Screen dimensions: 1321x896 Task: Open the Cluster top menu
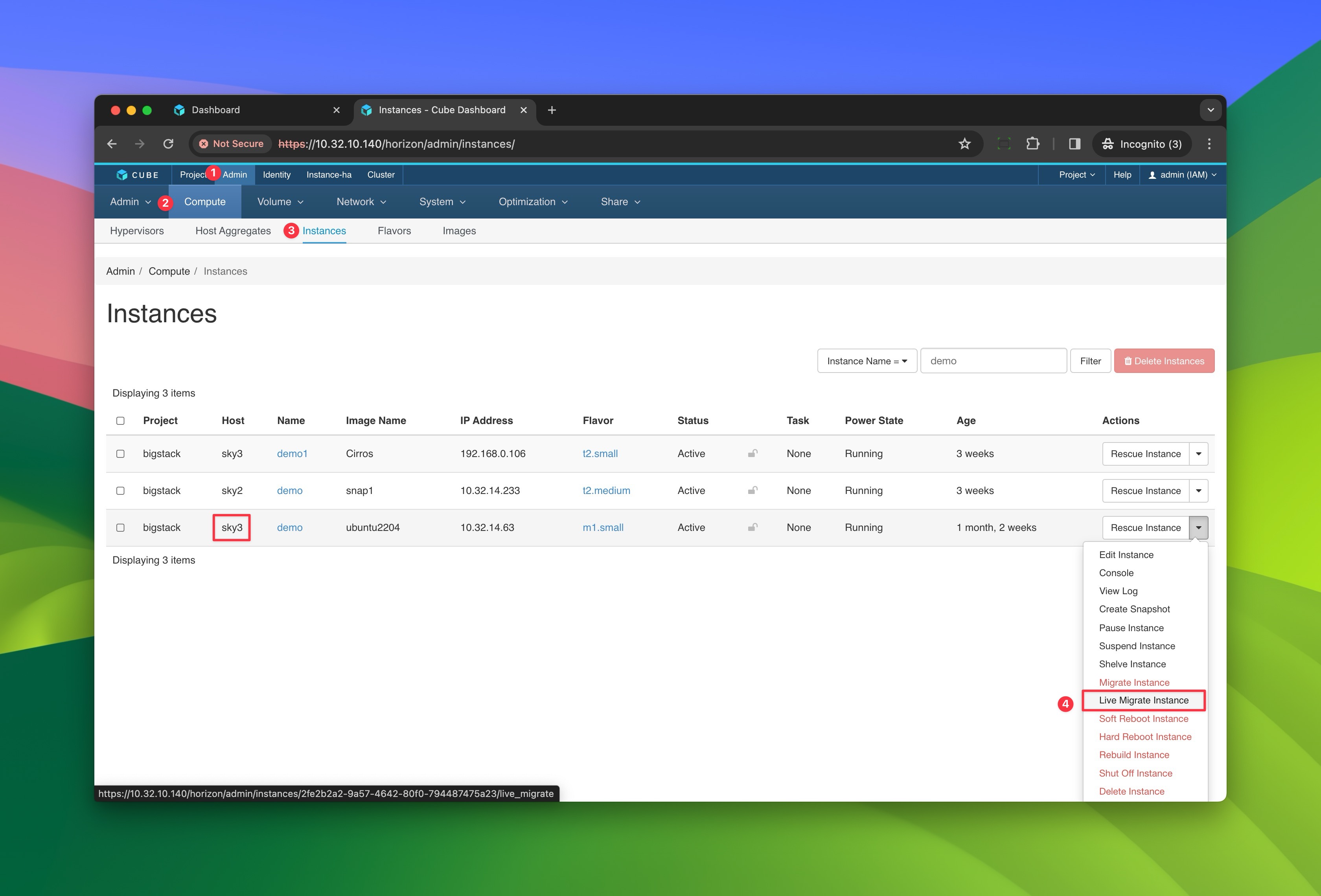coord(381,175)
